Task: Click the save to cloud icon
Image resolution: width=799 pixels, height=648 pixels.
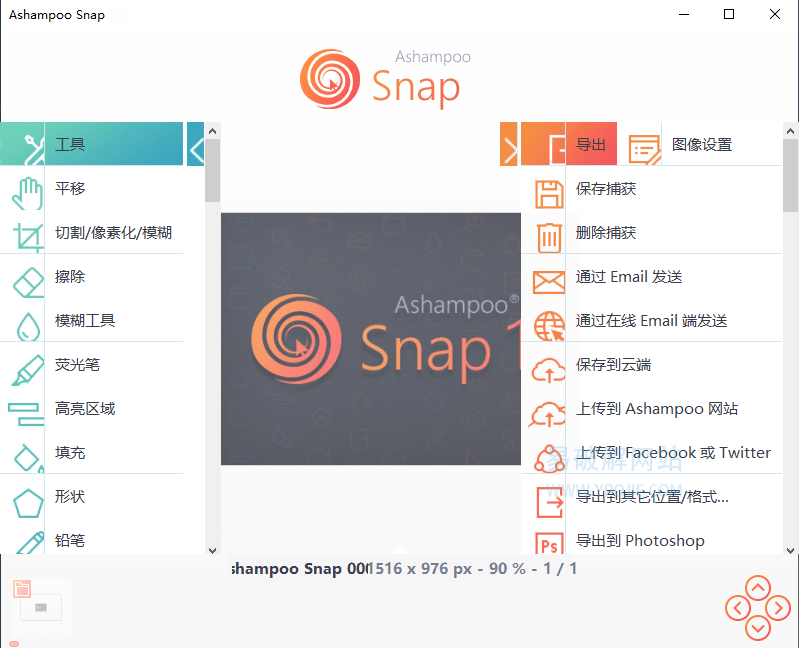Action: coord(548,370)
